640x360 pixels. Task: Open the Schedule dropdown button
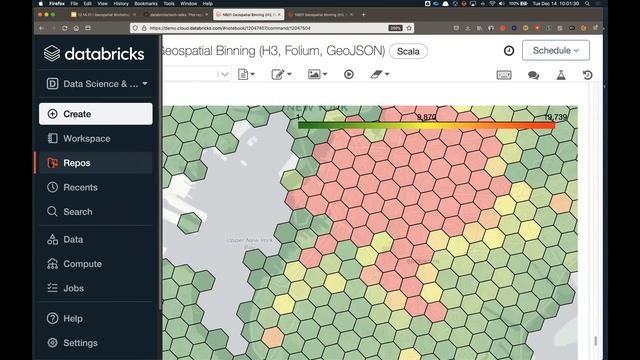tap(556, 50)
